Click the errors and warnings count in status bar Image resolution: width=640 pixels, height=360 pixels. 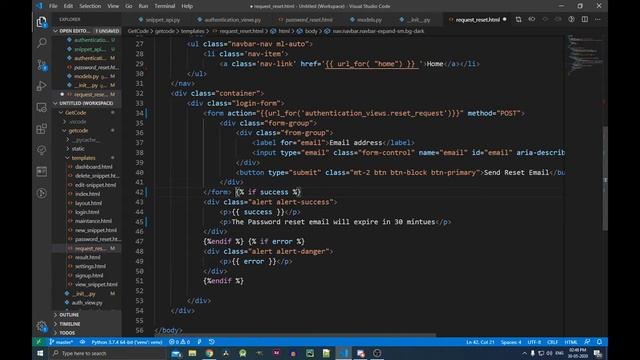coord(179,342)
